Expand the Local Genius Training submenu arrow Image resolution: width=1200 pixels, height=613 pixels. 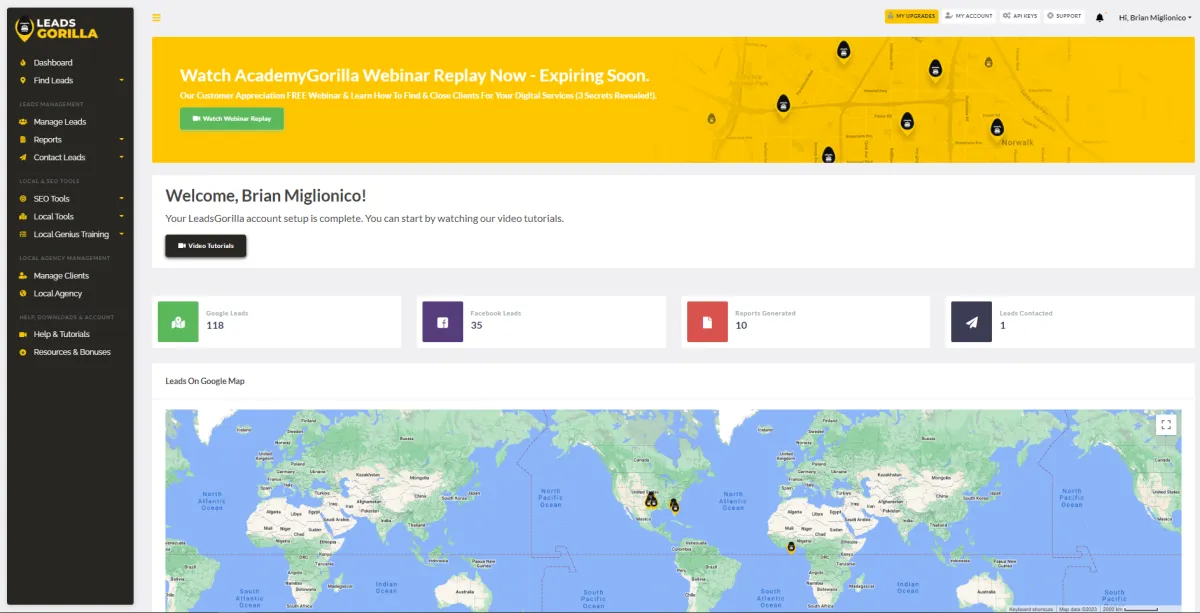[122, 235]
